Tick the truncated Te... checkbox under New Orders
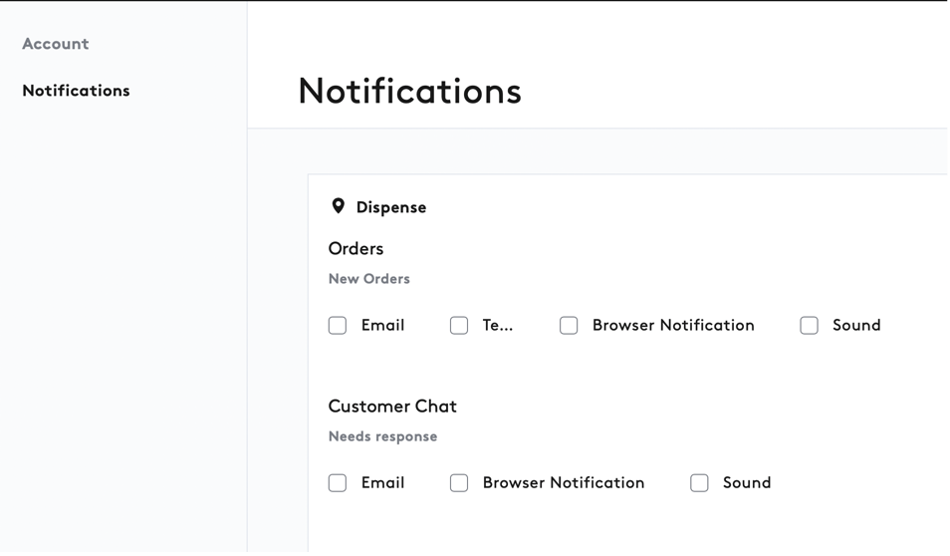 pos(459,325)
